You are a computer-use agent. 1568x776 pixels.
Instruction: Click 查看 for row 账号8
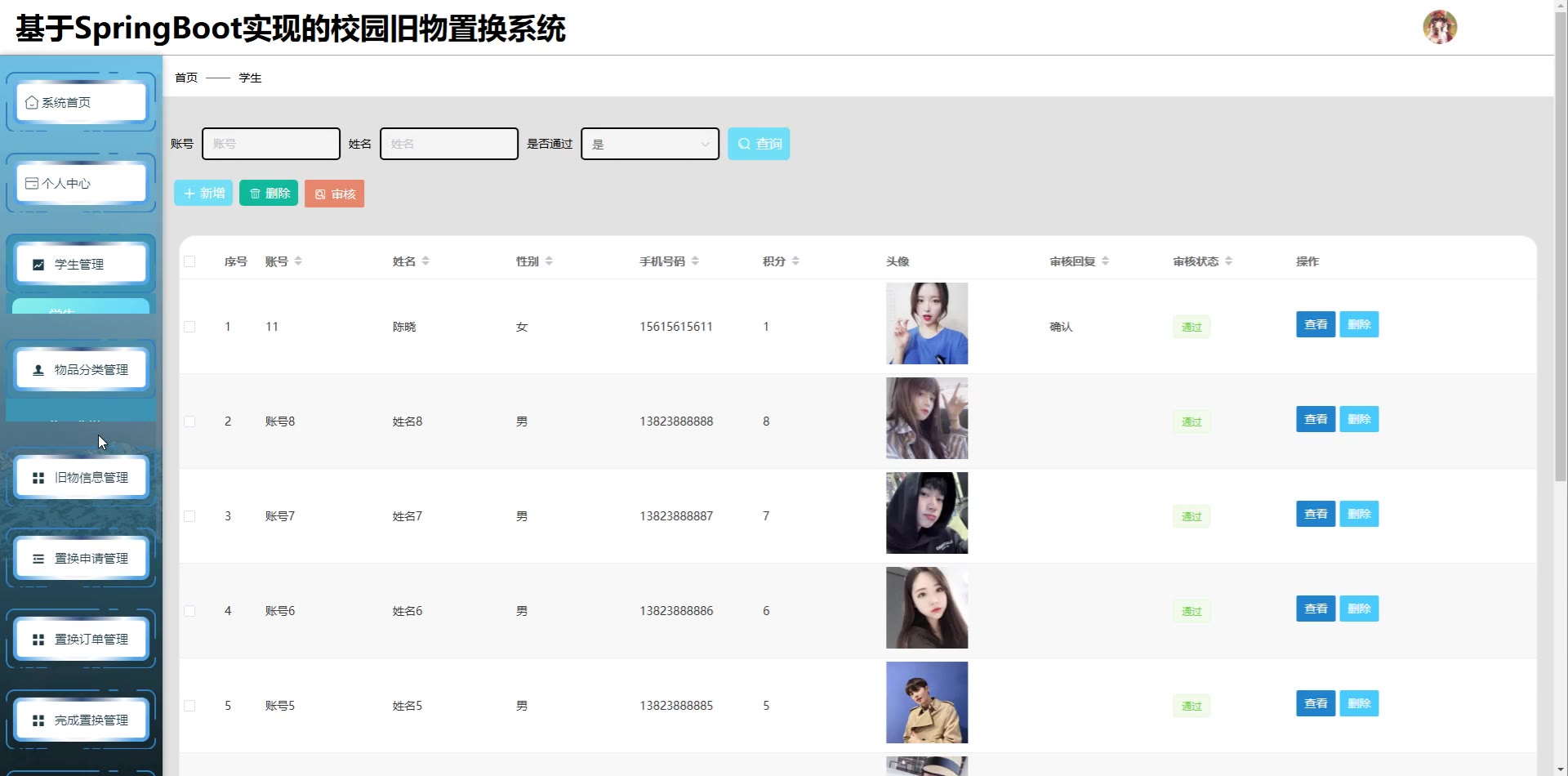coord(1316,419)
